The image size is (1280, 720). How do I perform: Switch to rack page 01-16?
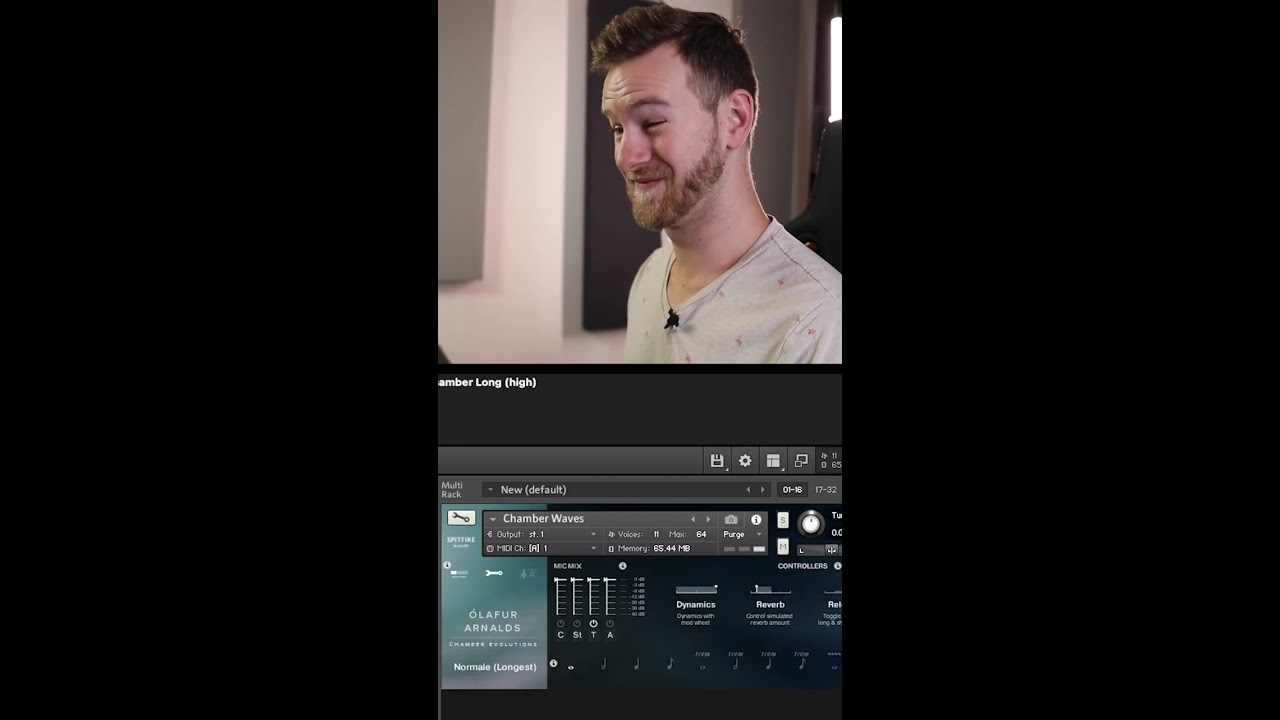792,490
